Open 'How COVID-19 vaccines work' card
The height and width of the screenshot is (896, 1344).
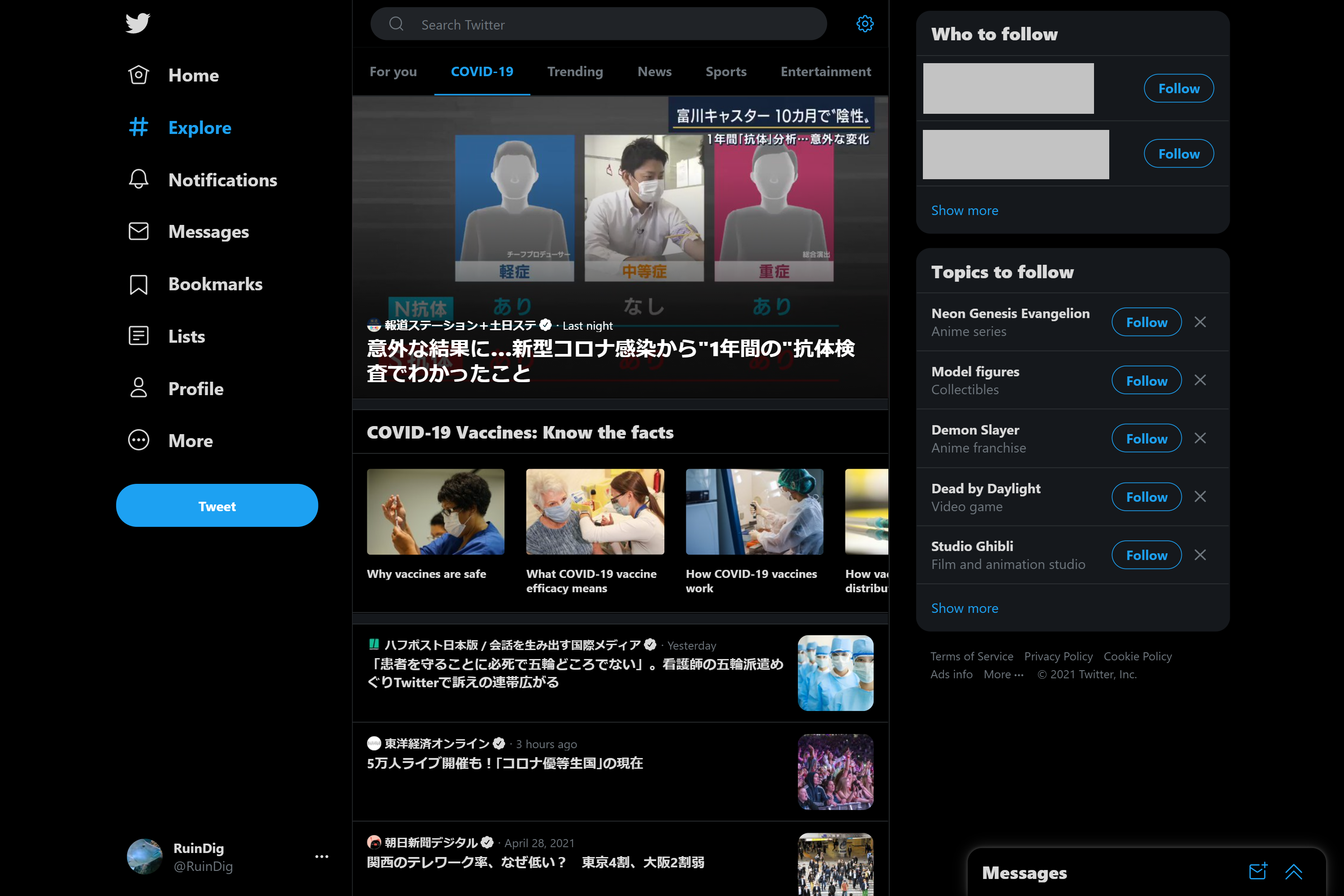click(x=754, y=531)
